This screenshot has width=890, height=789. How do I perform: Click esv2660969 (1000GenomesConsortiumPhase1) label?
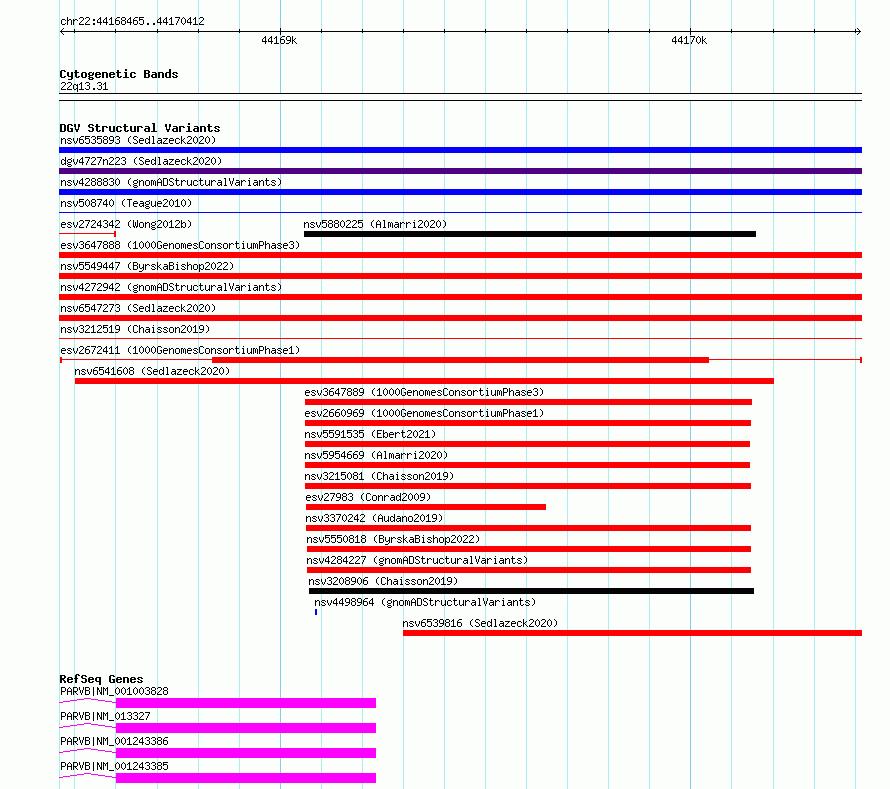424,413
